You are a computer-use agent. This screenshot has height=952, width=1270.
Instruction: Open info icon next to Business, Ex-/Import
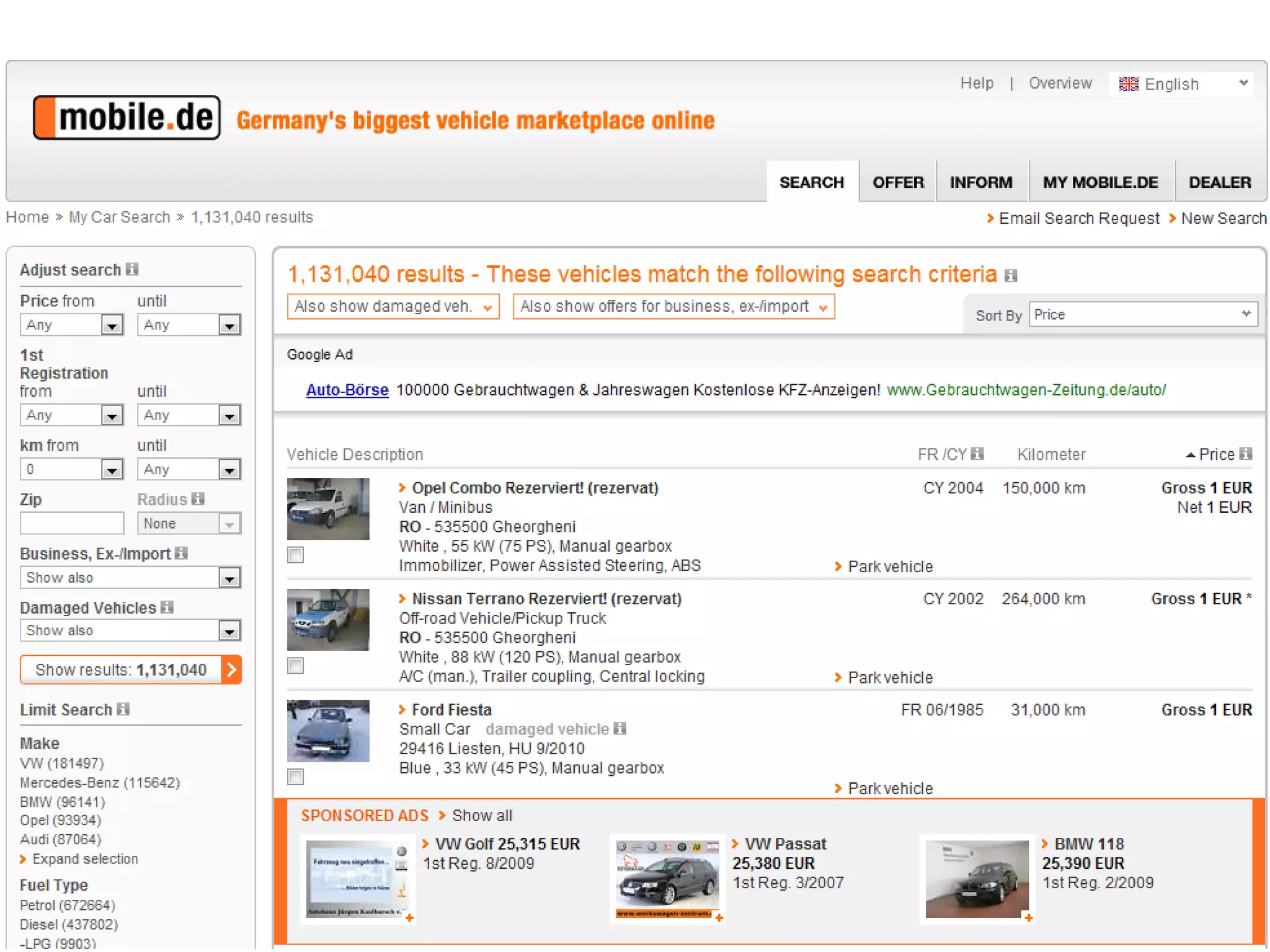(x=181, y=553)
